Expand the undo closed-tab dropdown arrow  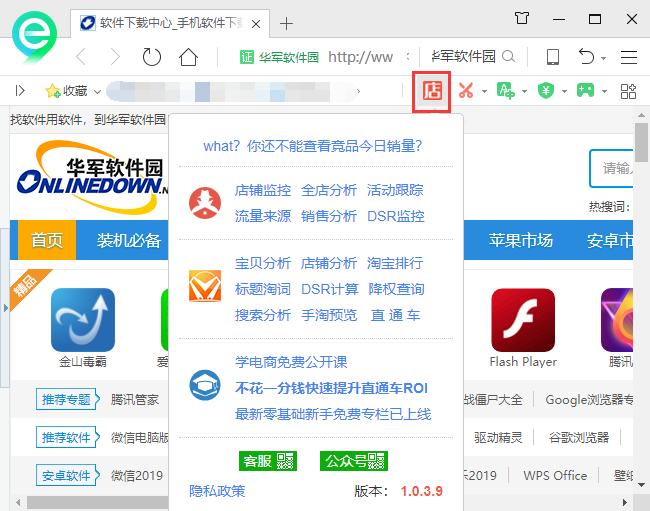tap(605, 58)
